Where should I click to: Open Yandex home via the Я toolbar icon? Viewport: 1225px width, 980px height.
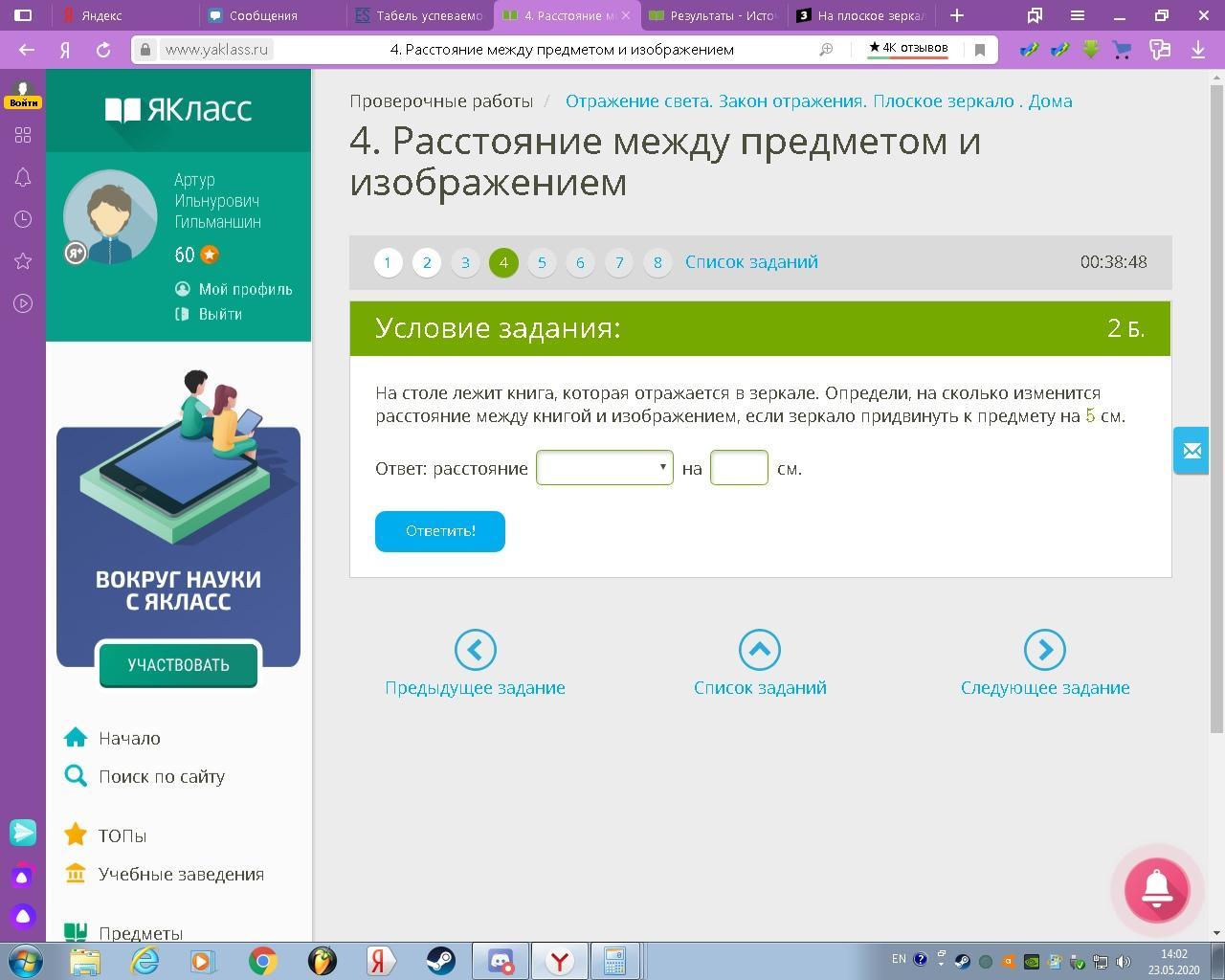[x=65, y=50]
